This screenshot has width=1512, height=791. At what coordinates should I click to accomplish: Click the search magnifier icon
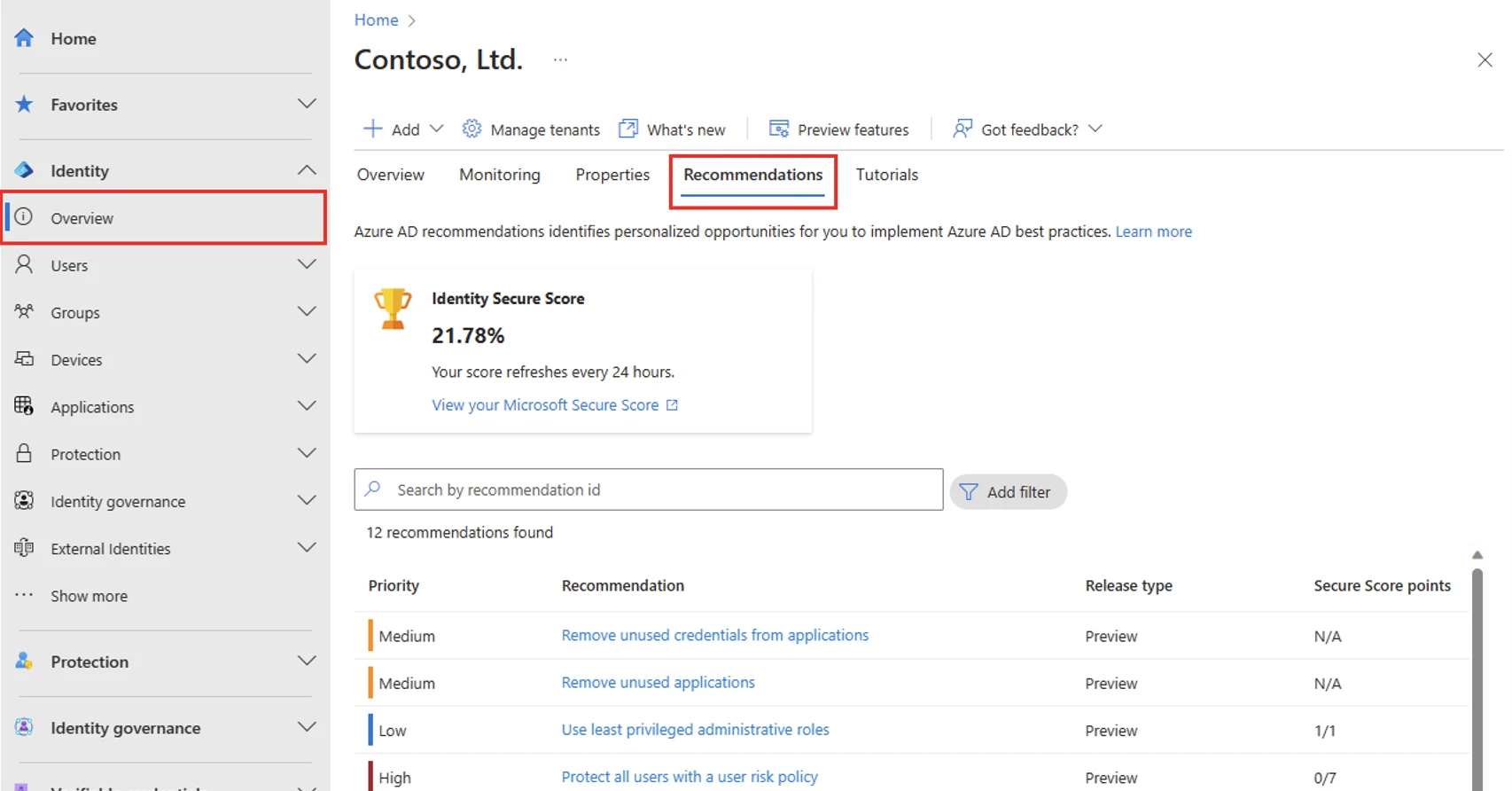[373, 489]
